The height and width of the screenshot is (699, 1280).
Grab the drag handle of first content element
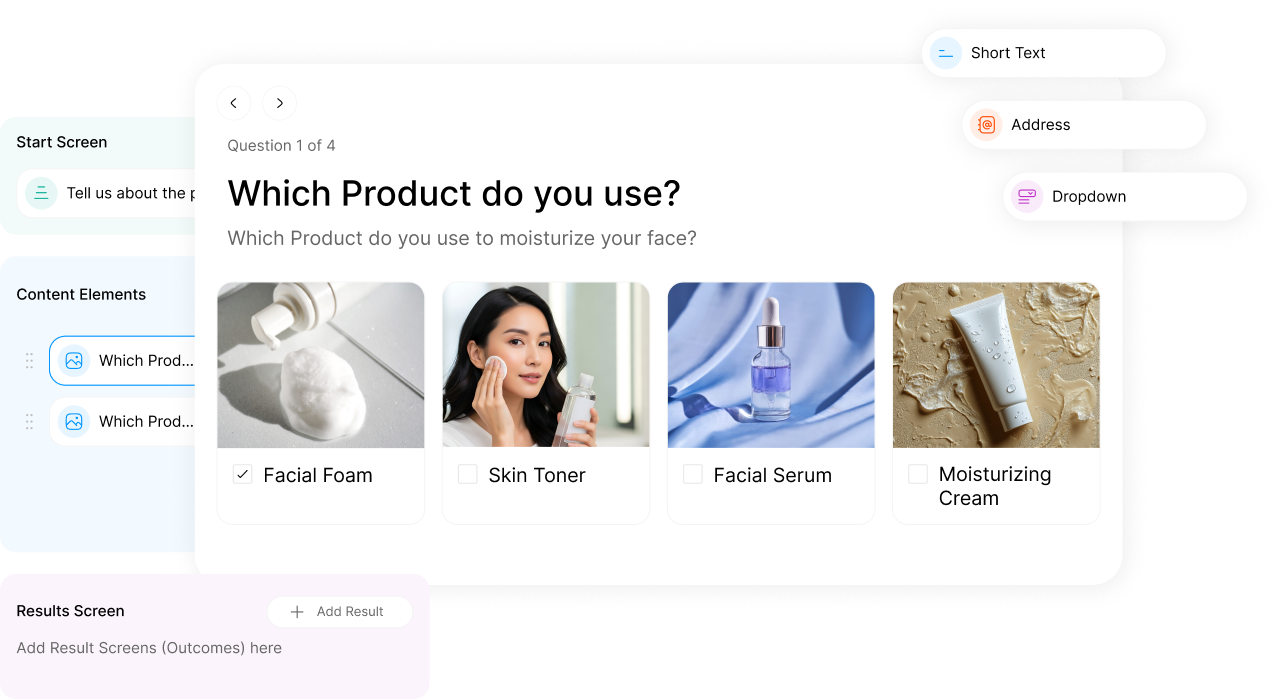[x=29, y=361]
